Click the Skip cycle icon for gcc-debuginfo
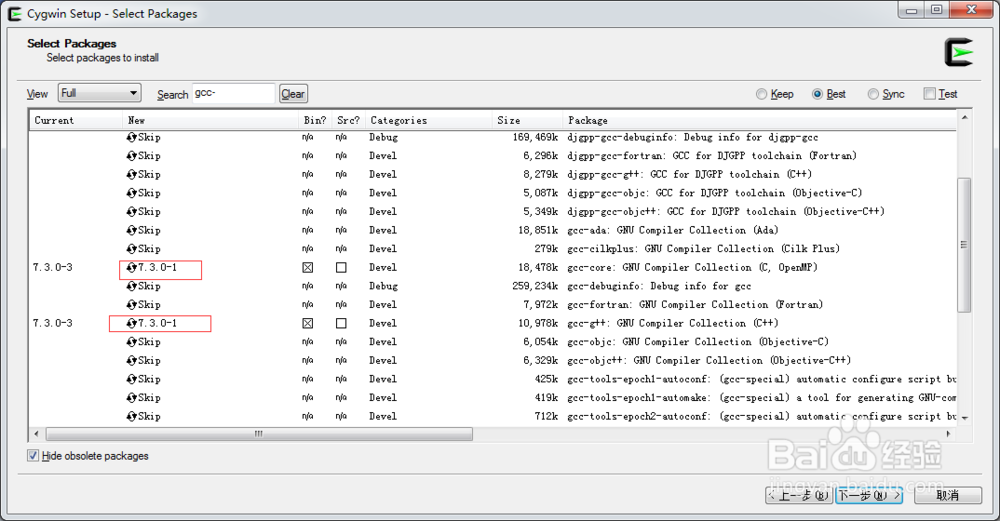 (x=131, y=286)
